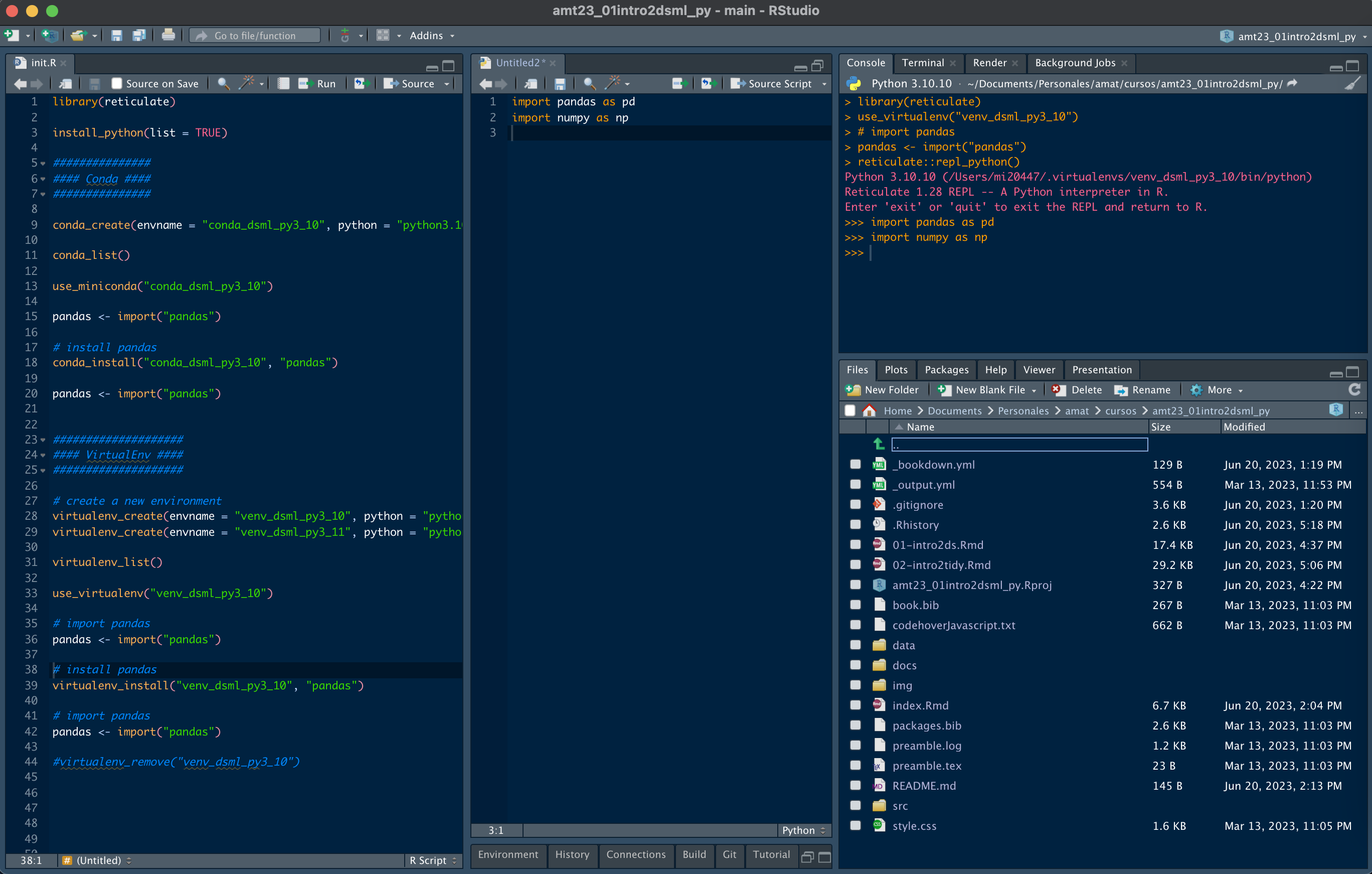1372x874 pixels.
Task: Save all open documents
Action: pos(139,35)
